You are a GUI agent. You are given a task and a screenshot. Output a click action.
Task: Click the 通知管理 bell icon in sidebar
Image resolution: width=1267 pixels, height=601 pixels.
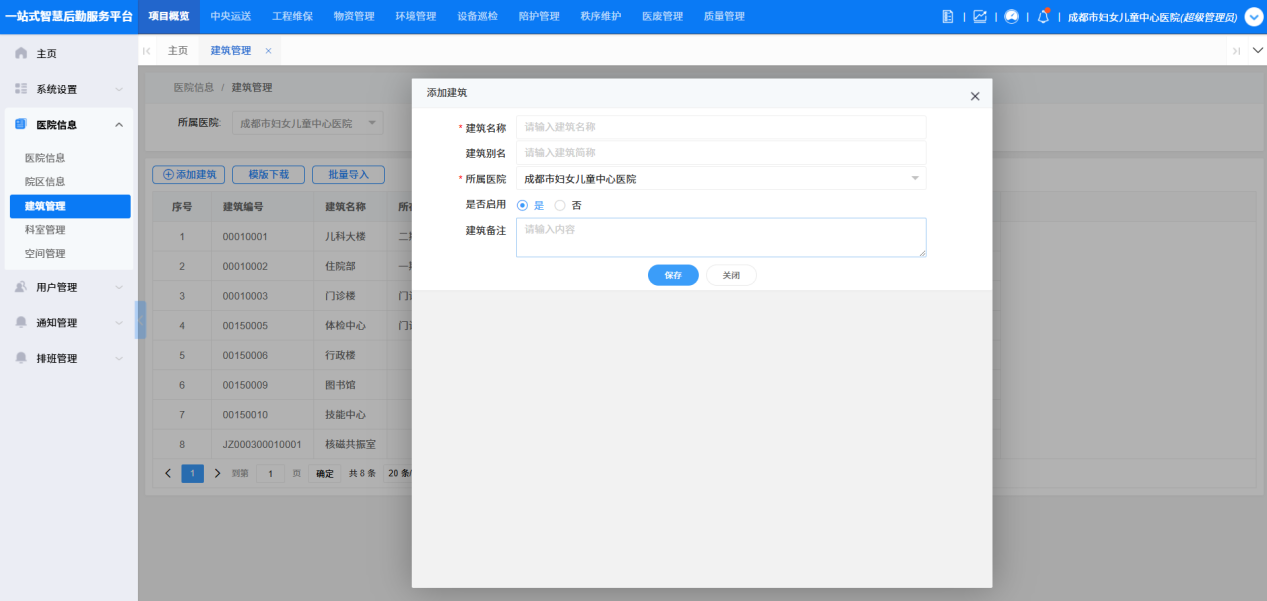point(21,322)
